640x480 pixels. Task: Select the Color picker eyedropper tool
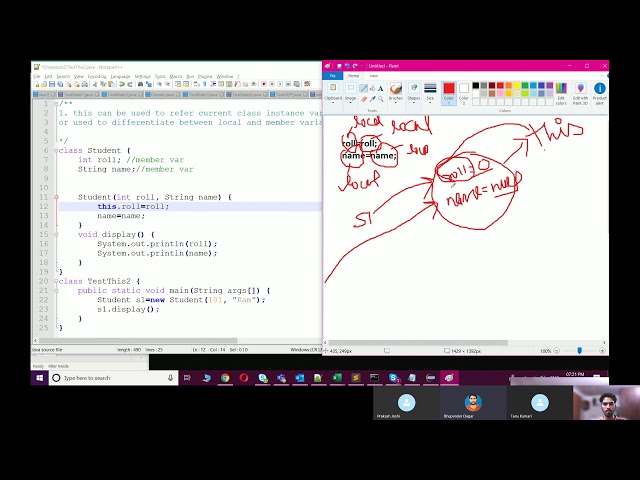point(372,99)
